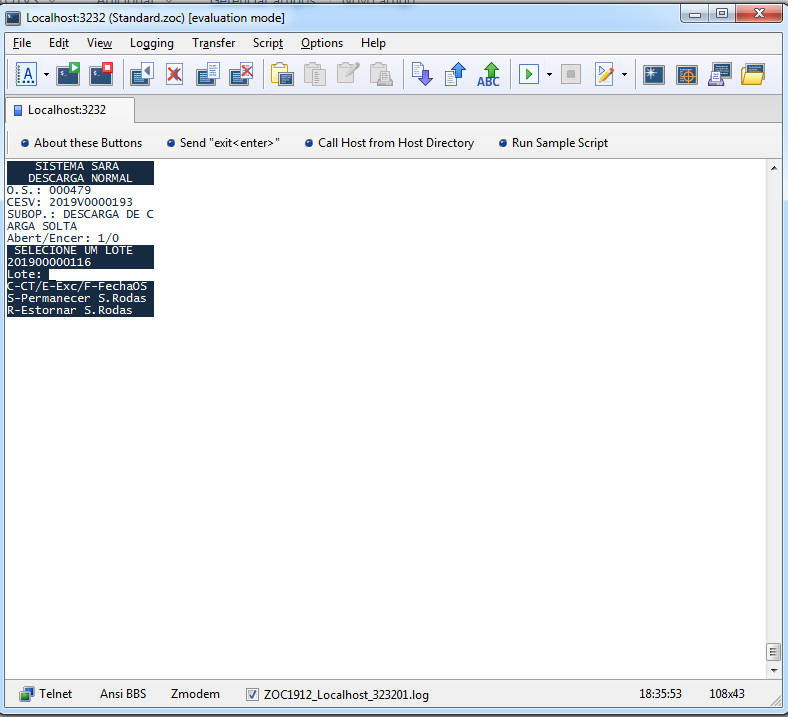
Task: Click the About these Buttons button
Action: [81, 143]
